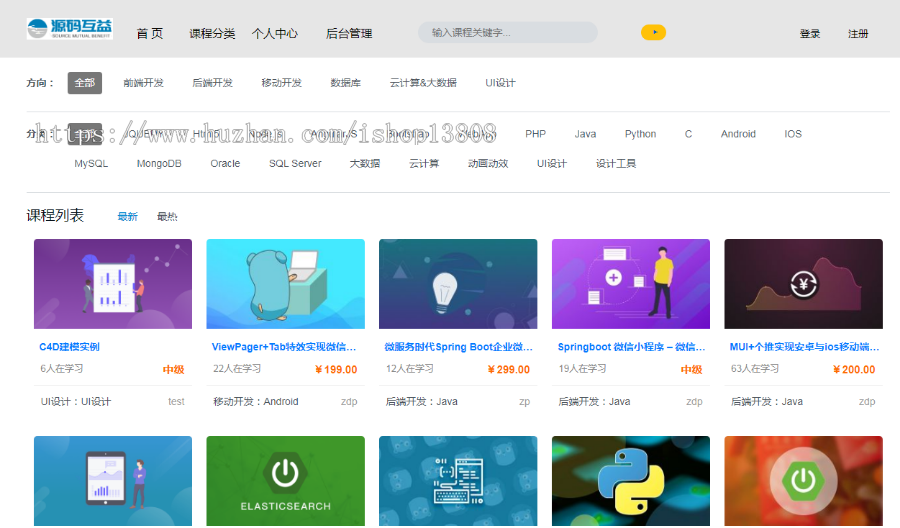Click the 63人在学习 learner count
Viewport: 900px width, 528px height.
755,368
